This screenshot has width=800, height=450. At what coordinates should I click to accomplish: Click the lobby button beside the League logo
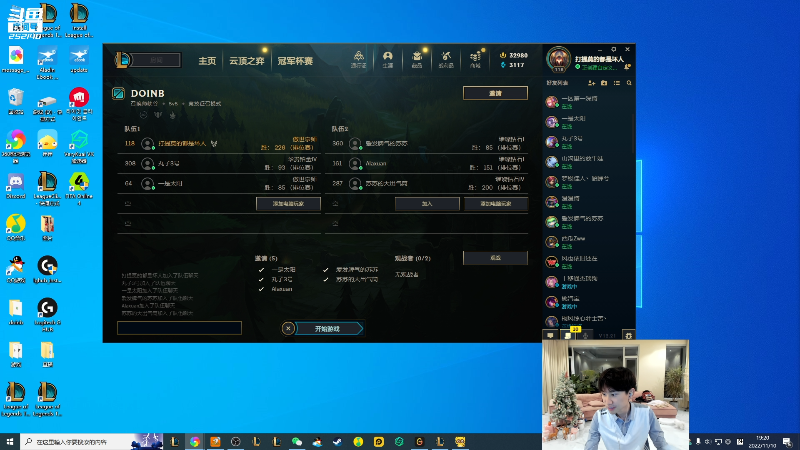click(x=157, y=60)
